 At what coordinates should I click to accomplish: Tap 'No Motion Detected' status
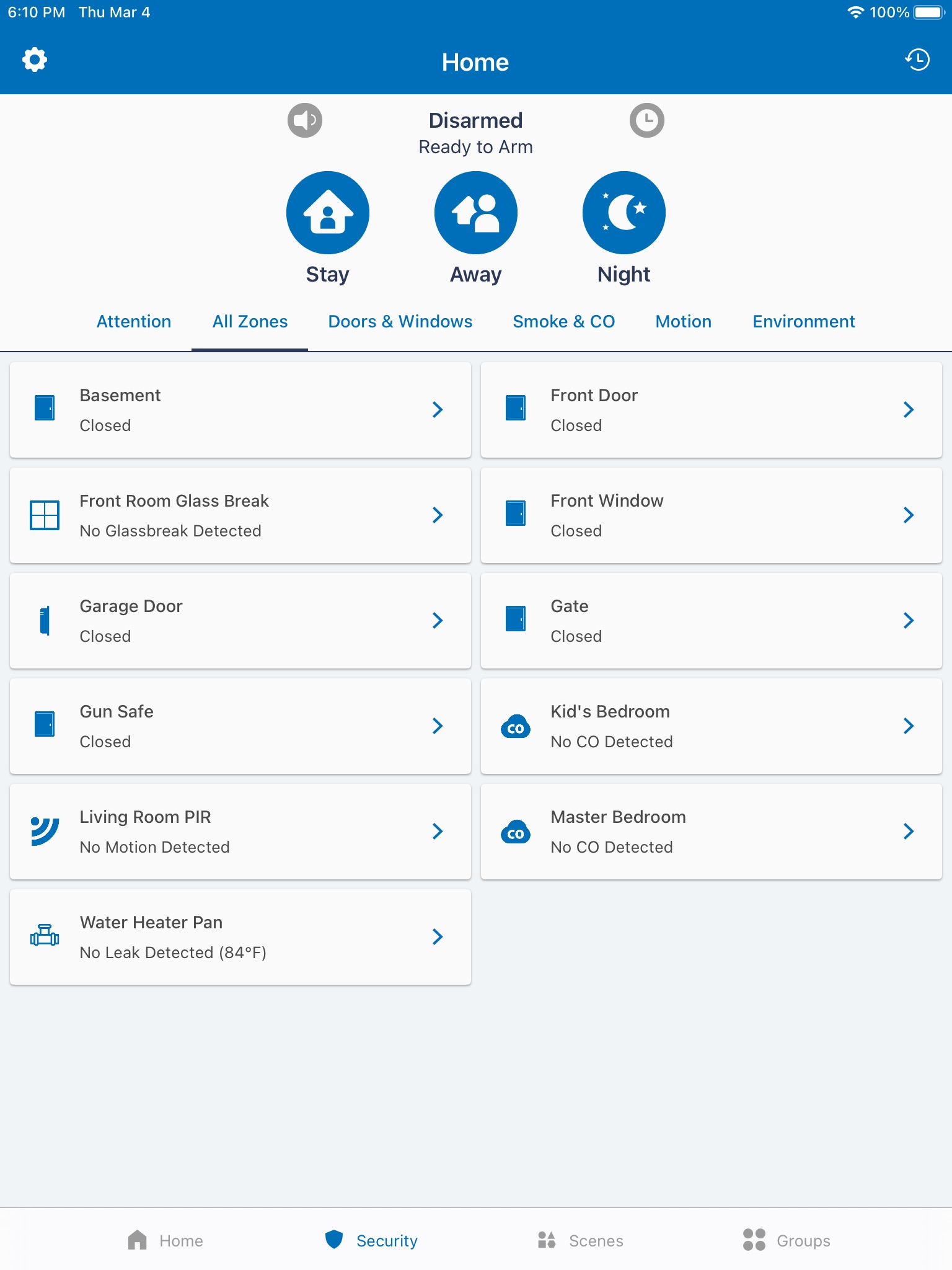point(155,847)
